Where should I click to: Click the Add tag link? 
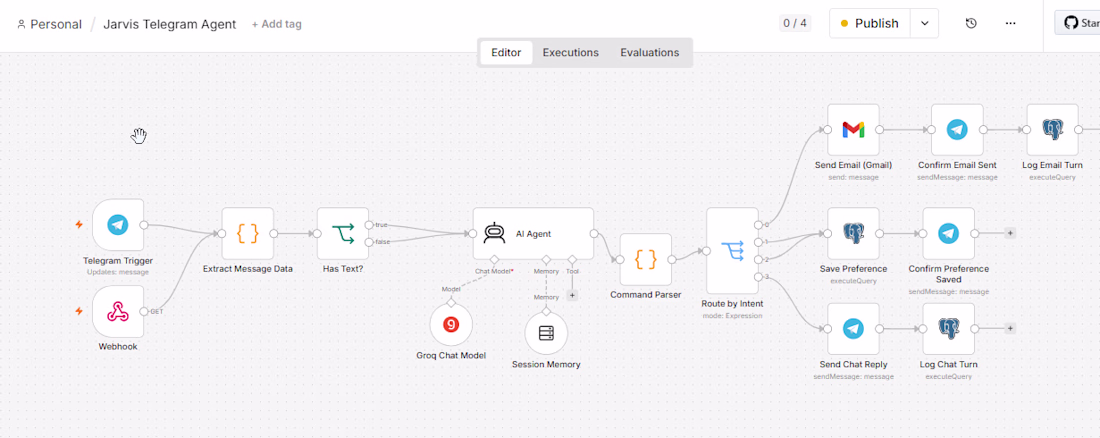pyautogui.click(x=276, y=24)
